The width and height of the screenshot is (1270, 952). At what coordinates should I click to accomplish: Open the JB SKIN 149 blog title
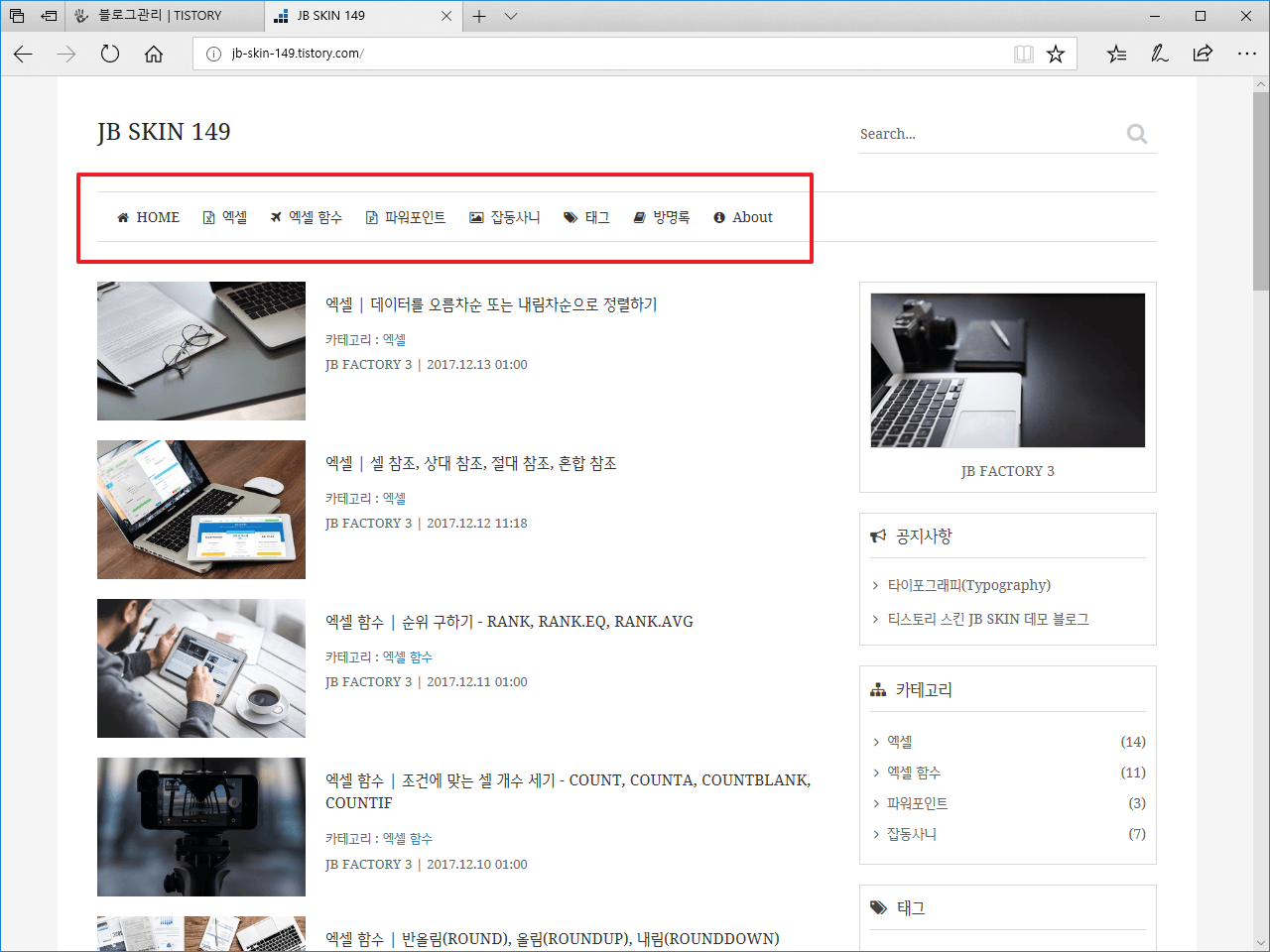tap(164, 132)
